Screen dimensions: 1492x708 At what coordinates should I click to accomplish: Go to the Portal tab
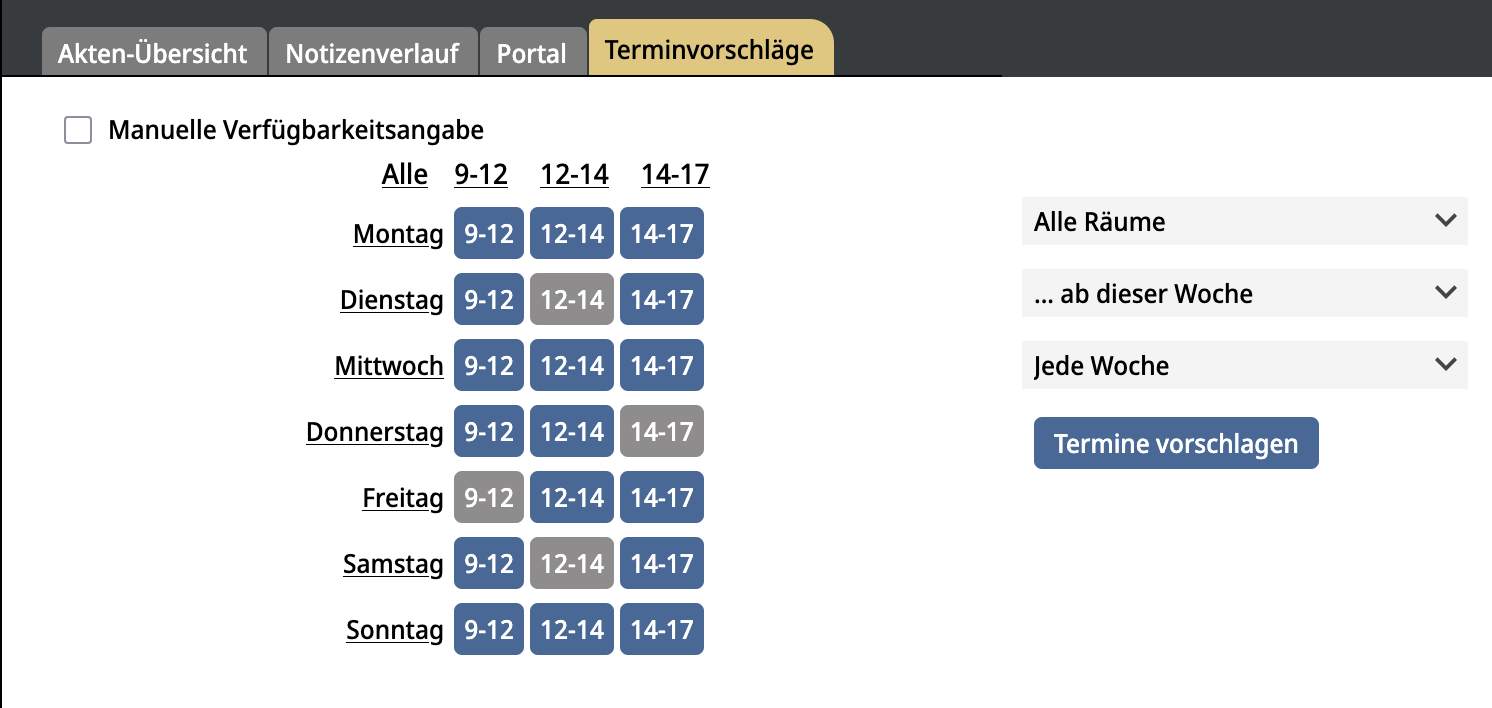click(x=532, y=53)
